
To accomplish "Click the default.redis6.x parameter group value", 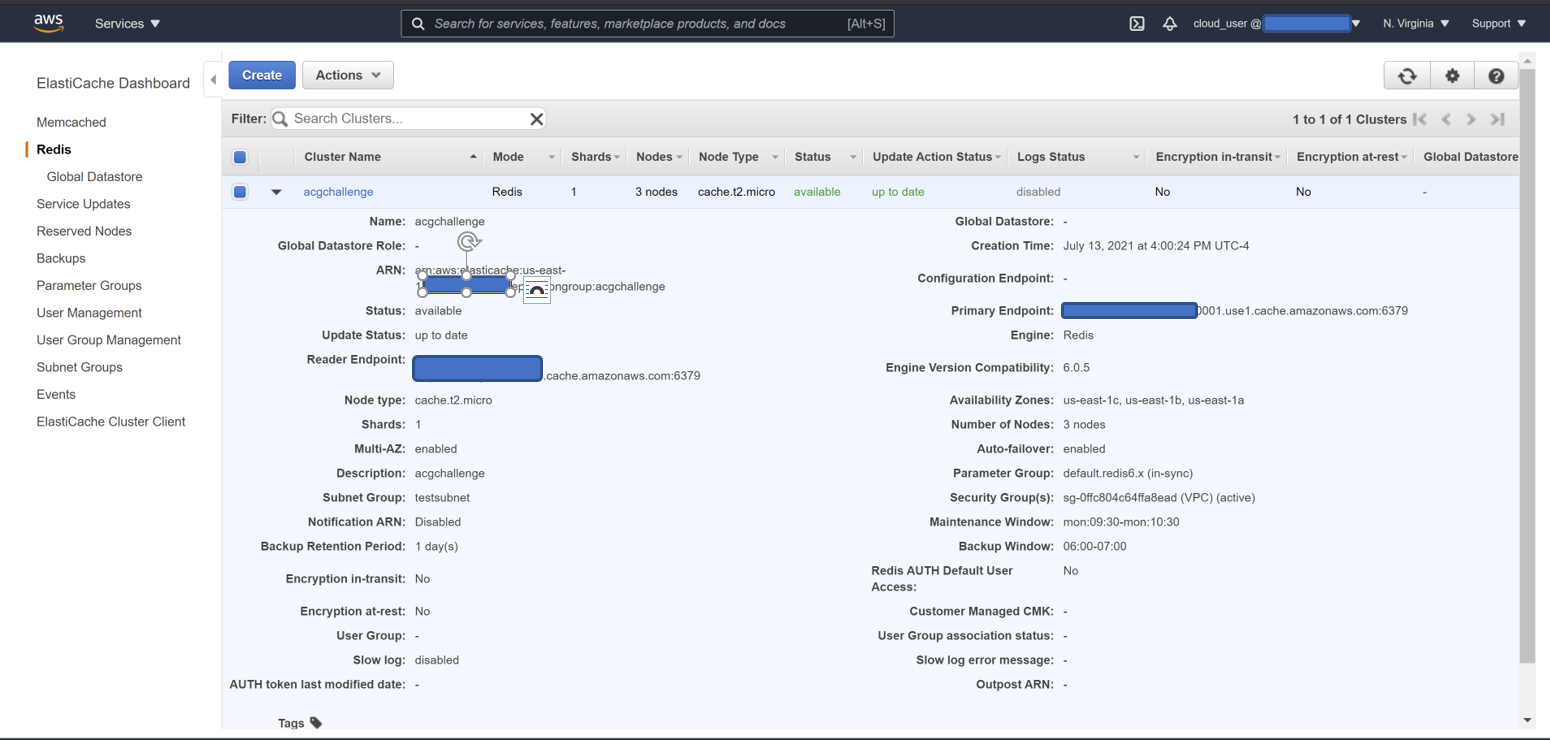I will click(x=1128, y=474).
